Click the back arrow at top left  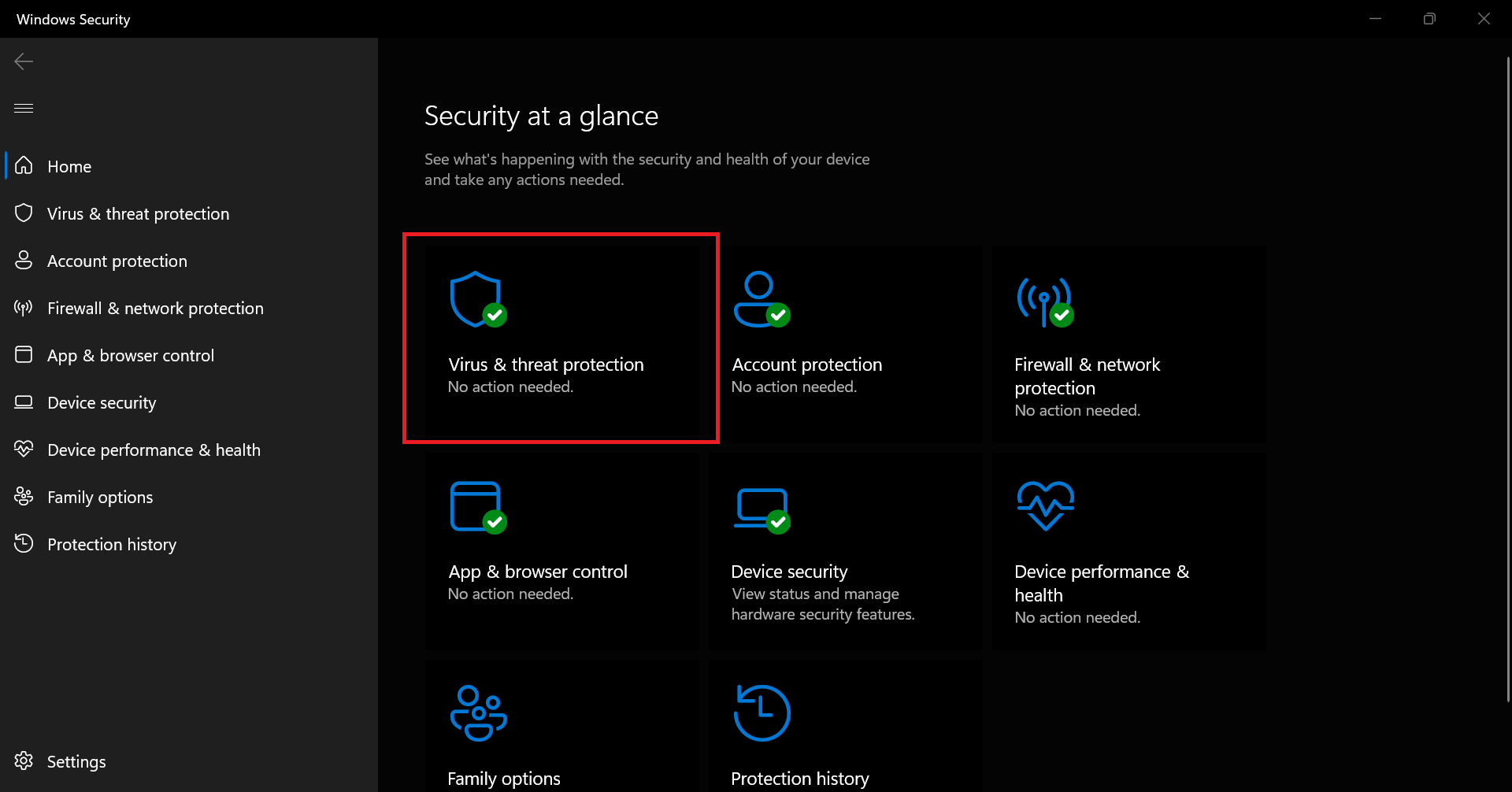click(24, 61)
